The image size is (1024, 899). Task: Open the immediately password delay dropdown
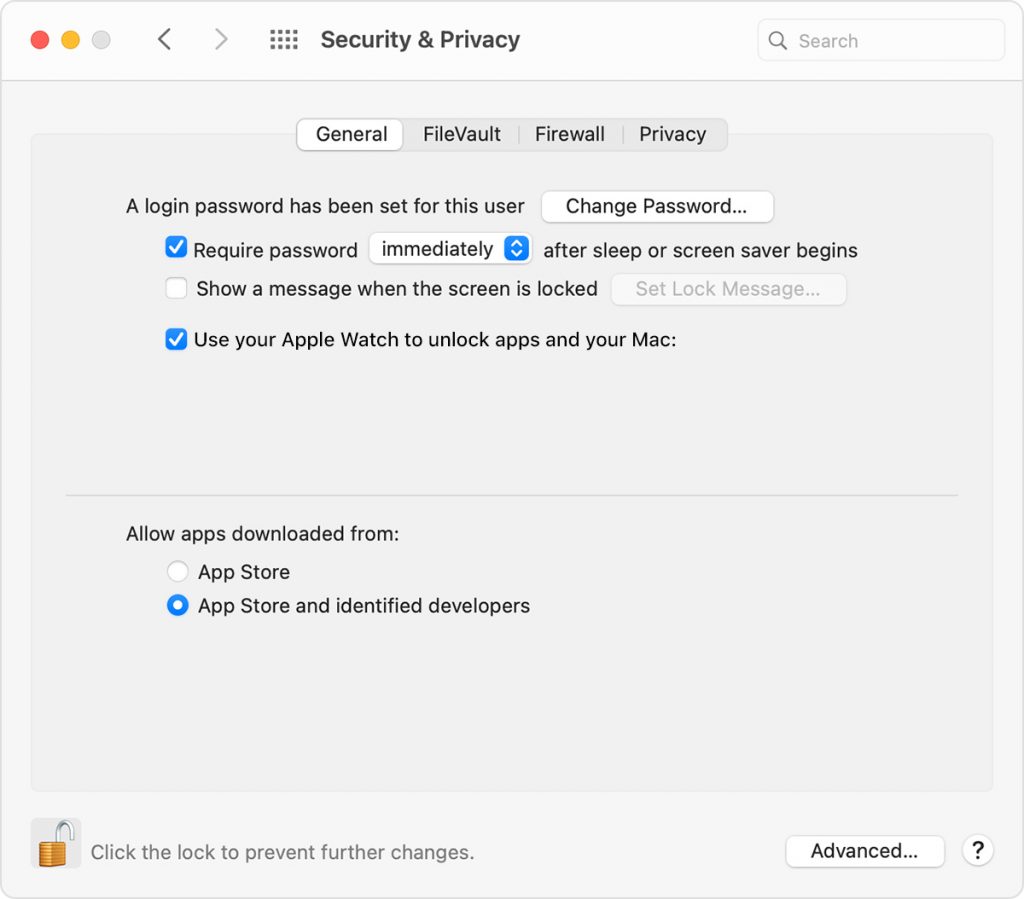click(x=449, y=249)
